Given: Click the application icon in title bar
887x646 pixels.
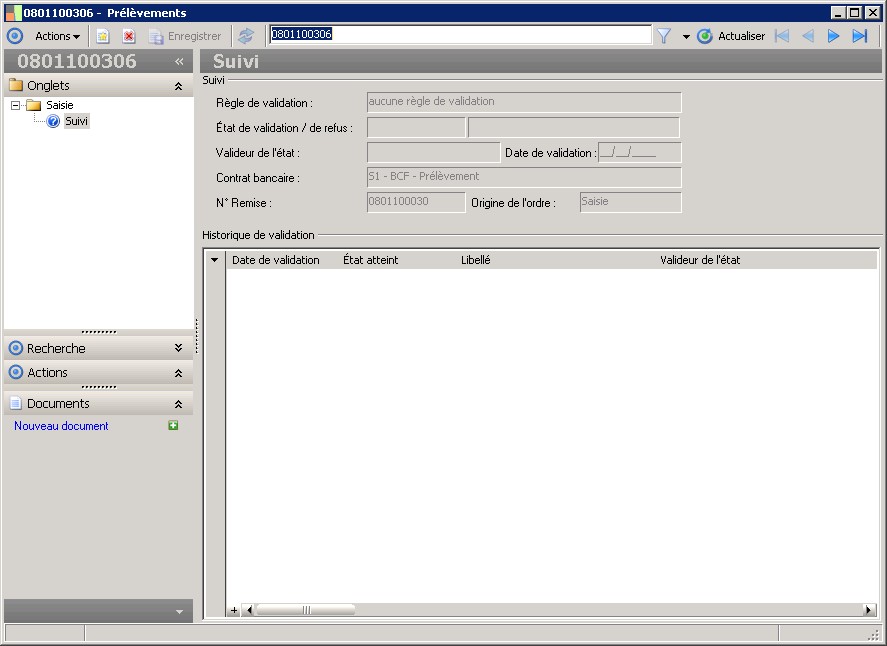Looking at the screenshot, I should 13,12.
